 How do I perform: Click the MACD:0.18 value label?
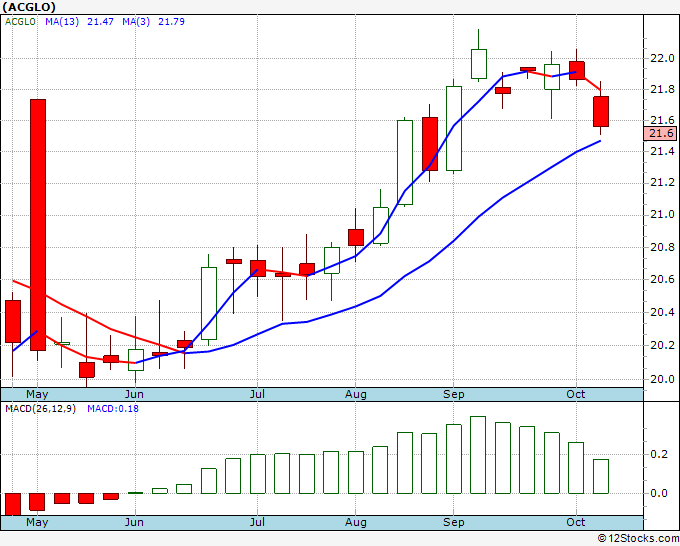coord(113,409)
